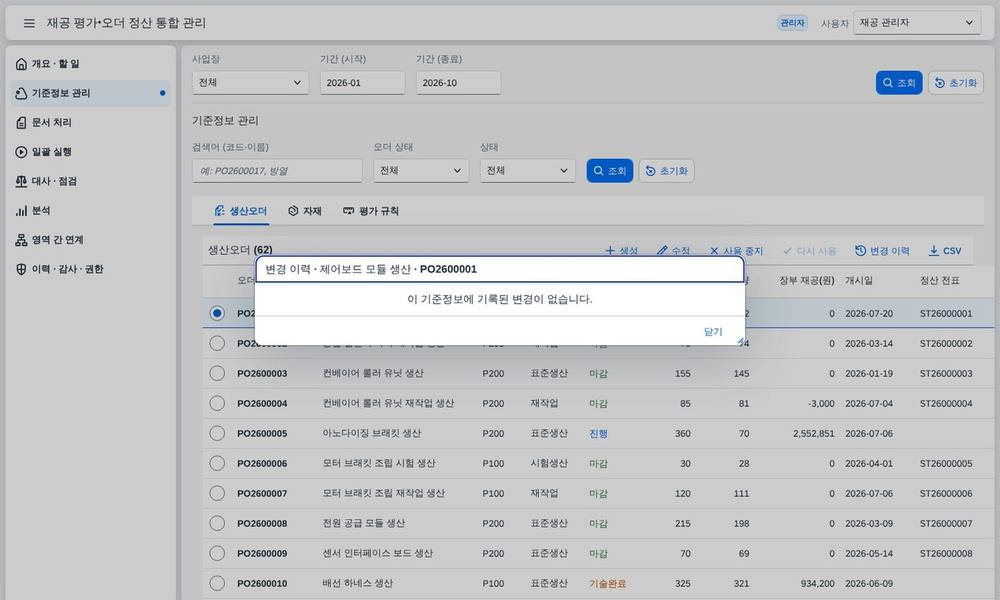Open the 오더 상태 dropdown
1000x600 pixels.
pyautogui.click(x=421, y=171)
